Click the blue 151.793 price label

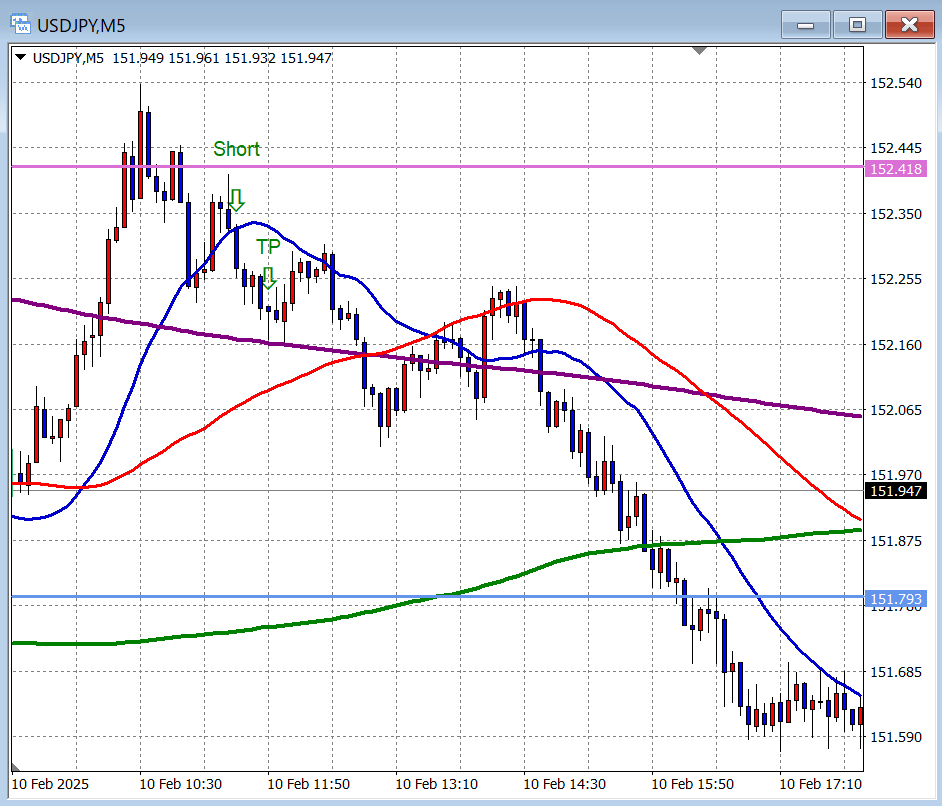[x=896, y=599]
